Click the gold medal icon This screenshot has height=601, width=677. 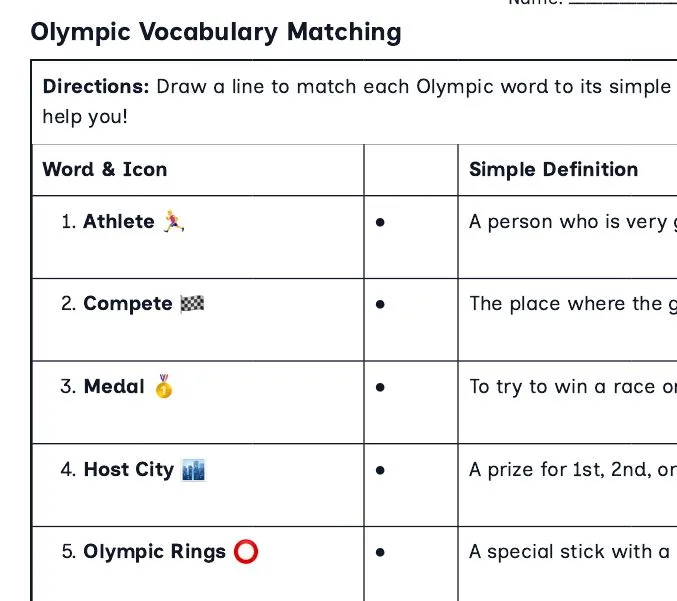164,386
